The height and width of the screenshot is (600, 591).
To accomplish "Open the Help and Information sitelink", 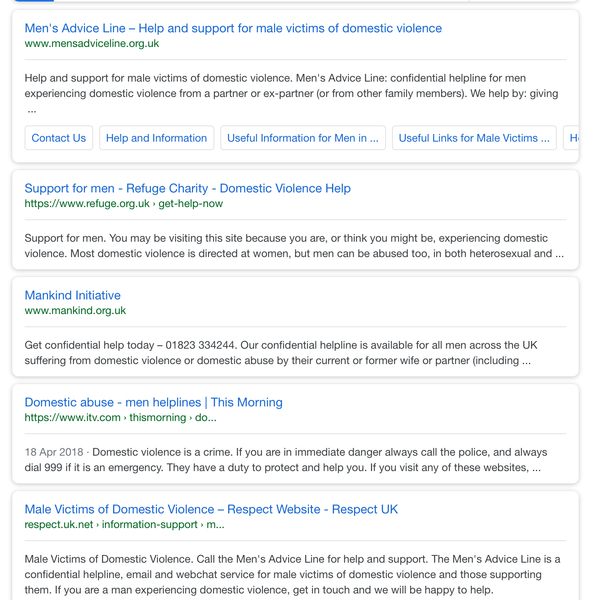I will pyautogui.click(x=157, y=138).
